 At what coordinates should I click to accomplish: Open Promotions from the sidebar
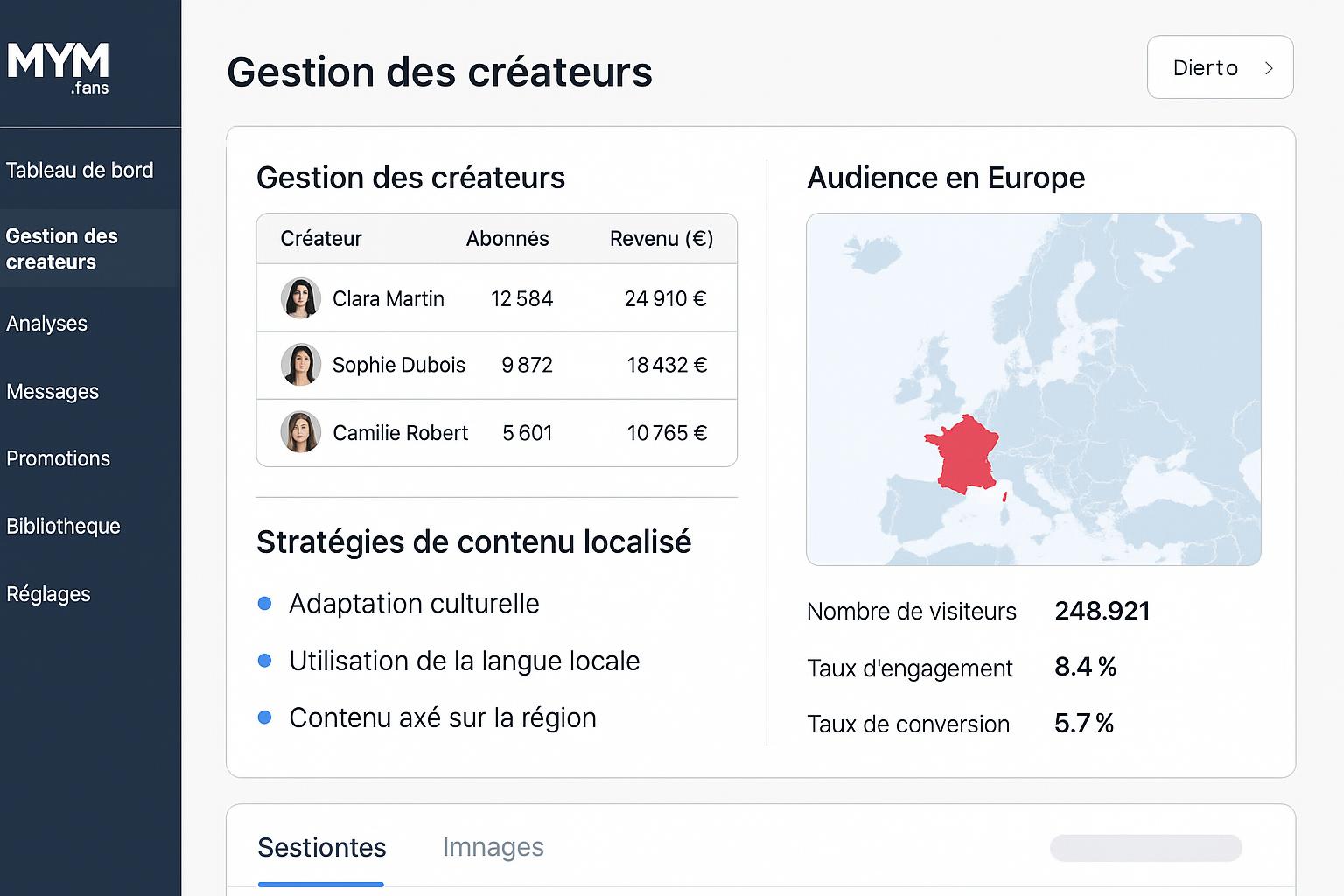(x=59, y=458)
